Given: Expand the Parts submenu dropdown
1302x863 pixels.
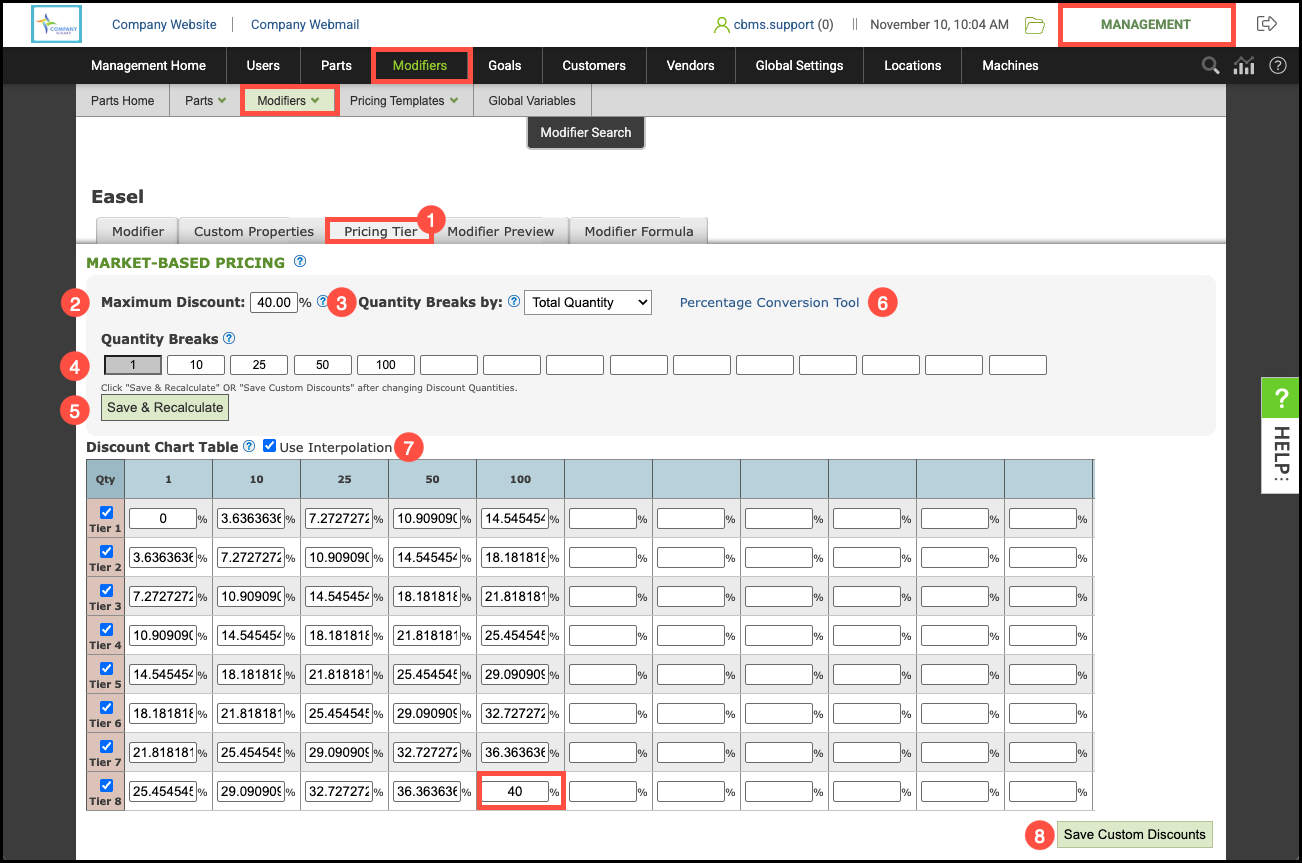Looking at the screenshot, I should point(206,101).
